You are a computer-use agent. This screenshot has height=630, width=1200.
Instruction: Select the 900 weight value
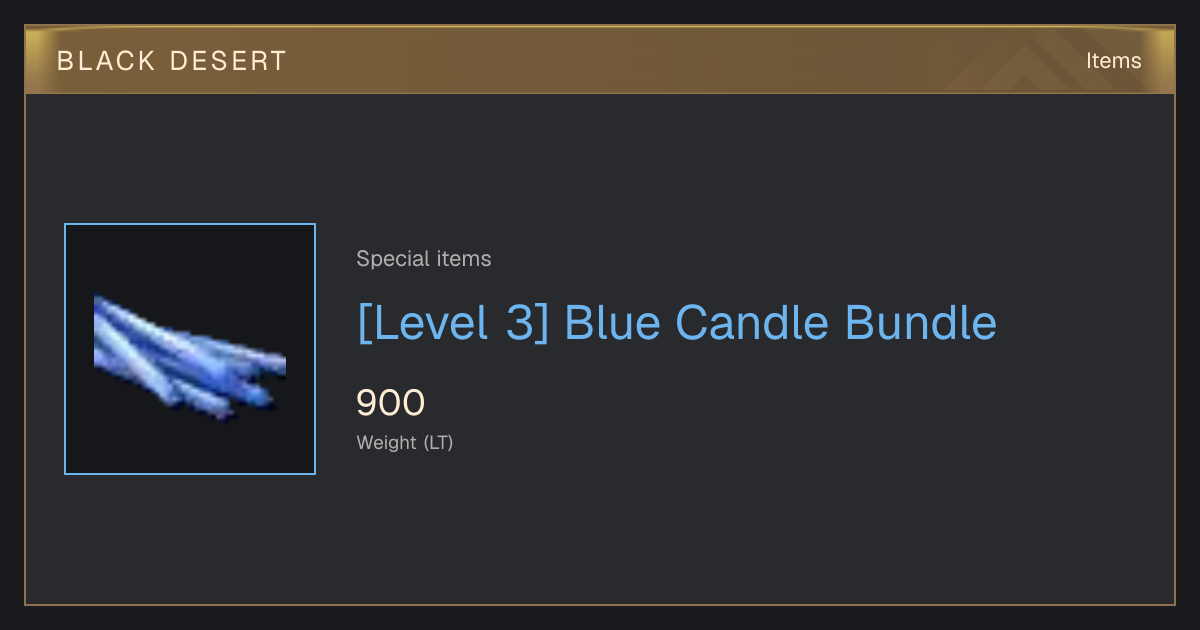coord(391,403)
